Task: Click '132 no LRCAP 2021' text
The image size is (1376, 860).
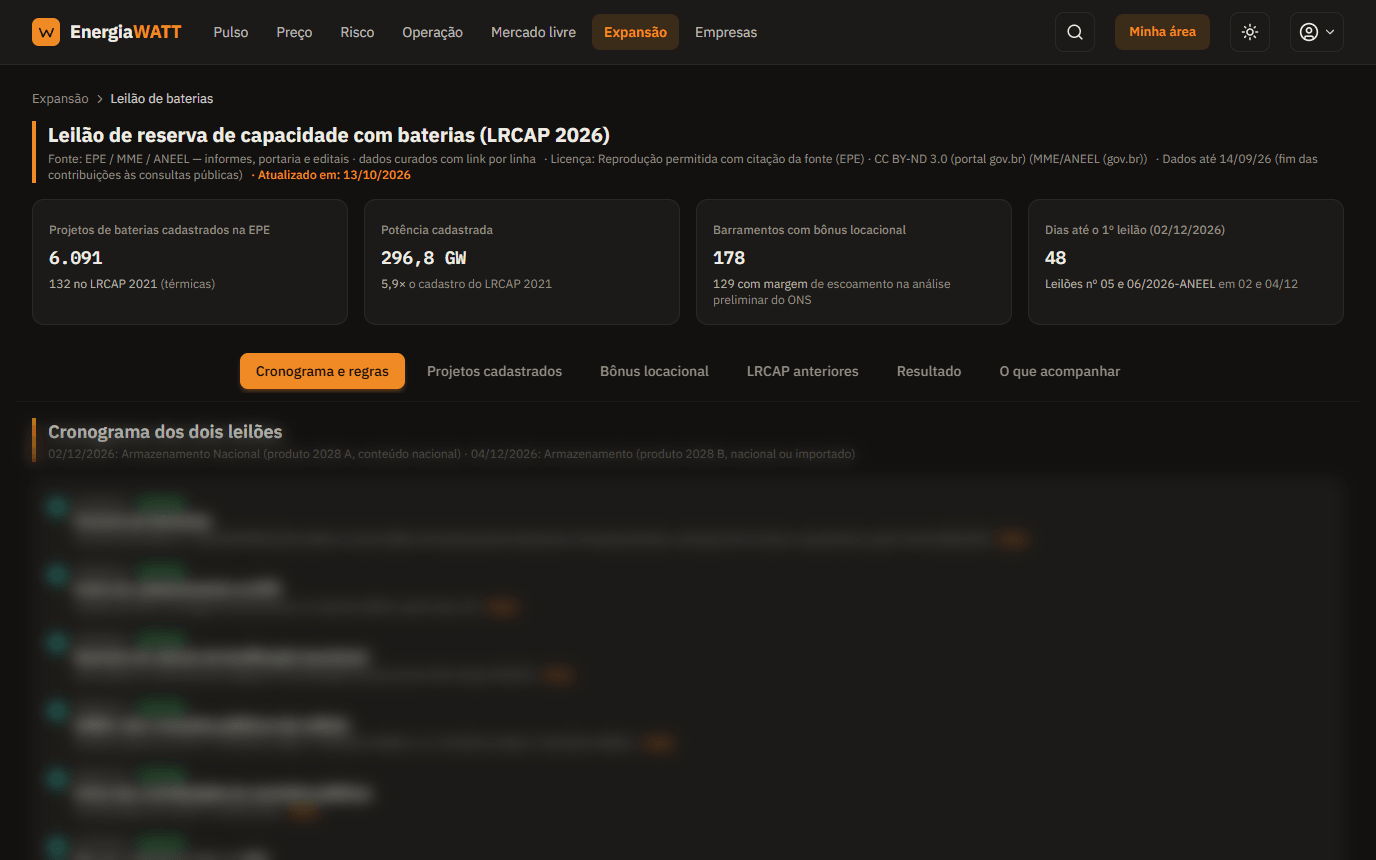Action: [103, 284]
